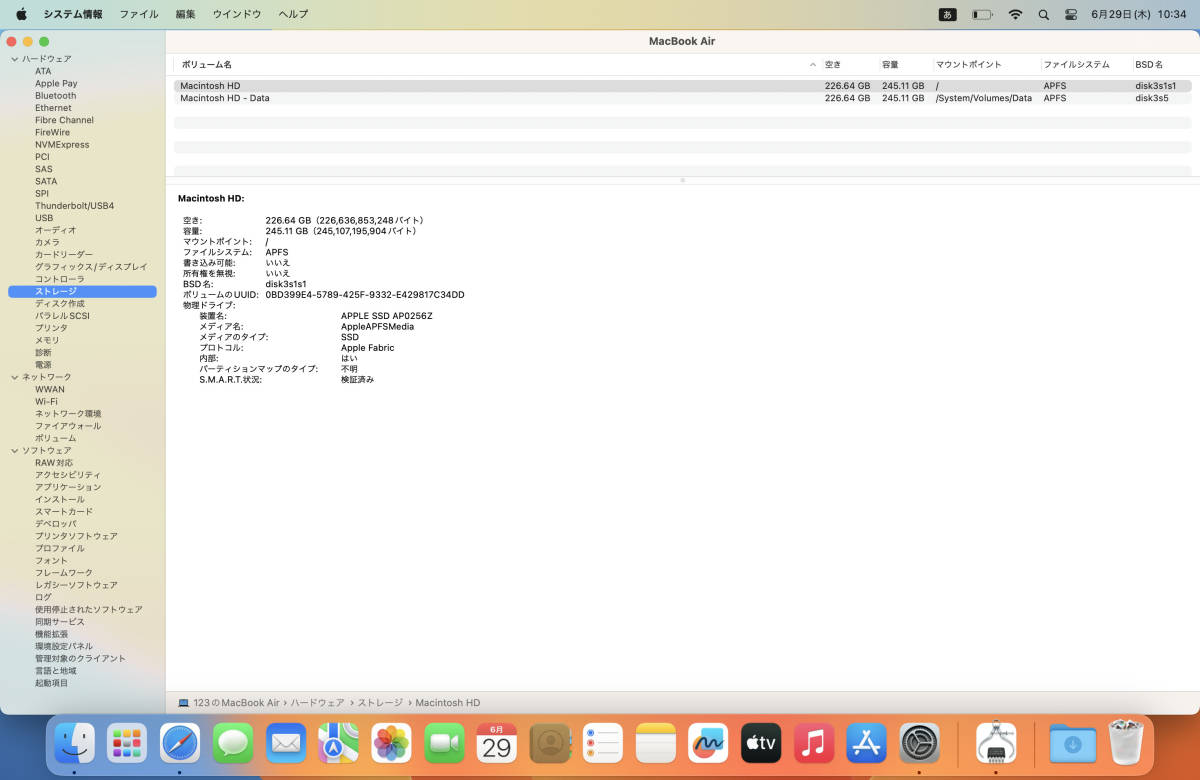Select USB in the hardware sidebar
The width and height of the screenshot is (1200, 780).
[x=44, y=218]
